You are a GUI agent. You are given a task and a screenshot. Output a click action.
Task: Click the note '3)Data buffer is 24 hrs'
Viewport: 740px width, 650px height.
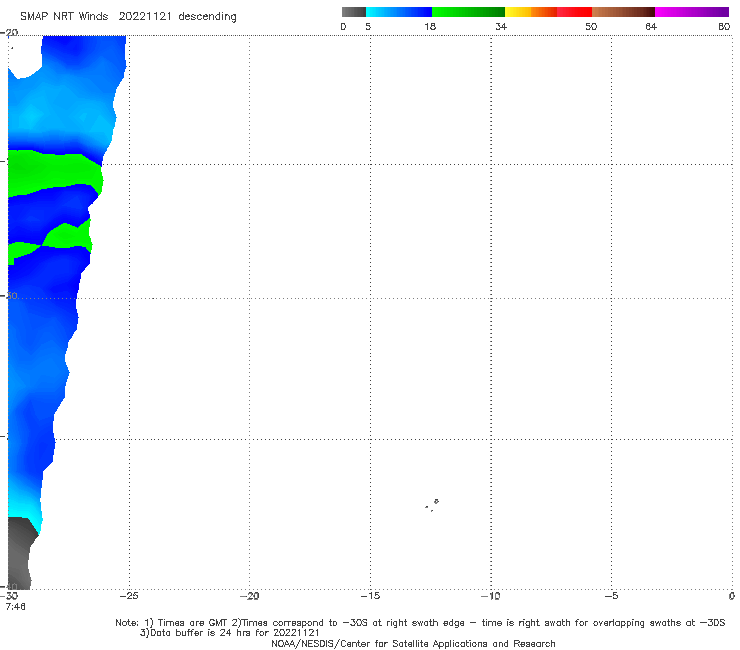point(230,633)
